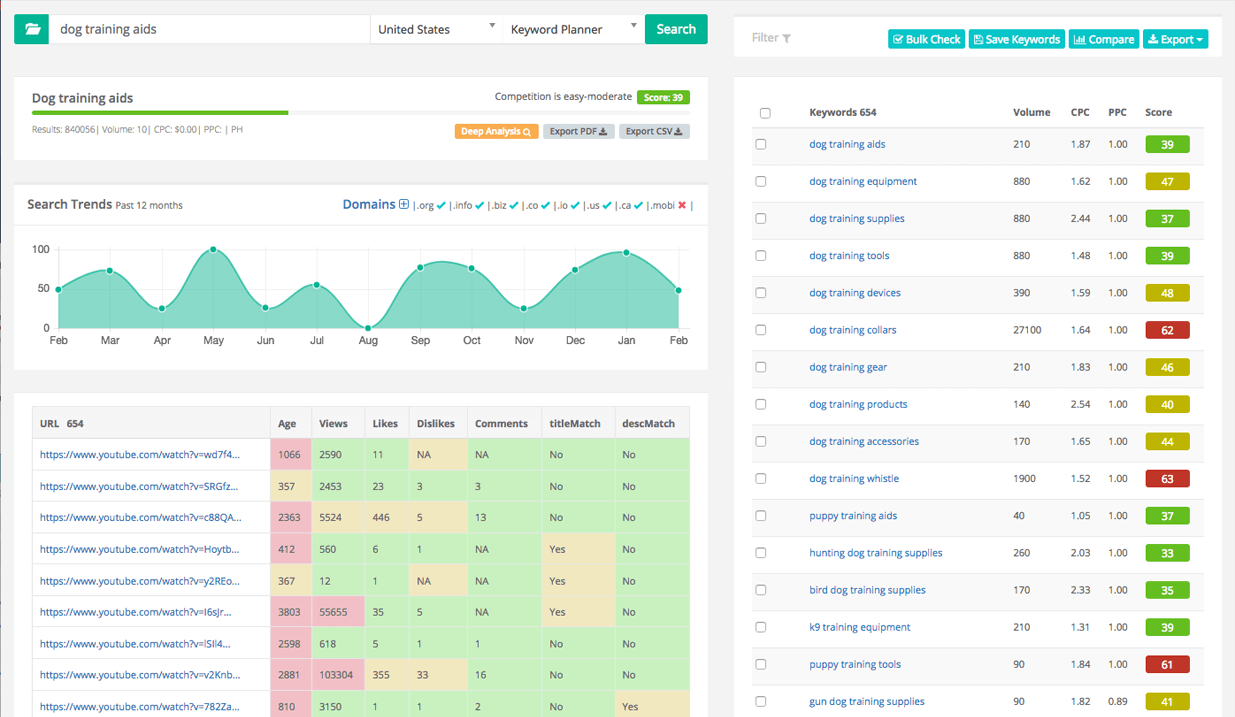Open the dog training devices keyword link
Screen dimensions: 1235x717
tap(855, 293)
